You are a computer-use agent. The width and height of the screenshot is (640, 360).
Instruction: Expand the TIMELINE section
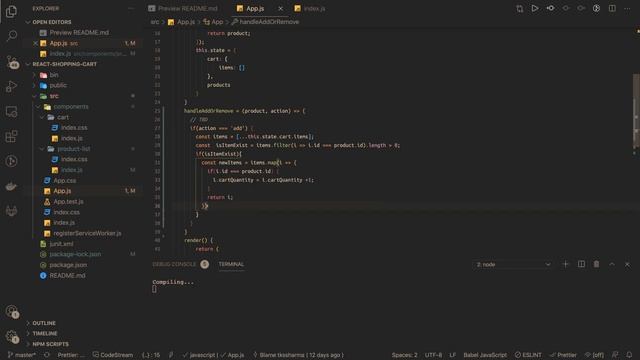pyautogui.click(x=45, y=333)
